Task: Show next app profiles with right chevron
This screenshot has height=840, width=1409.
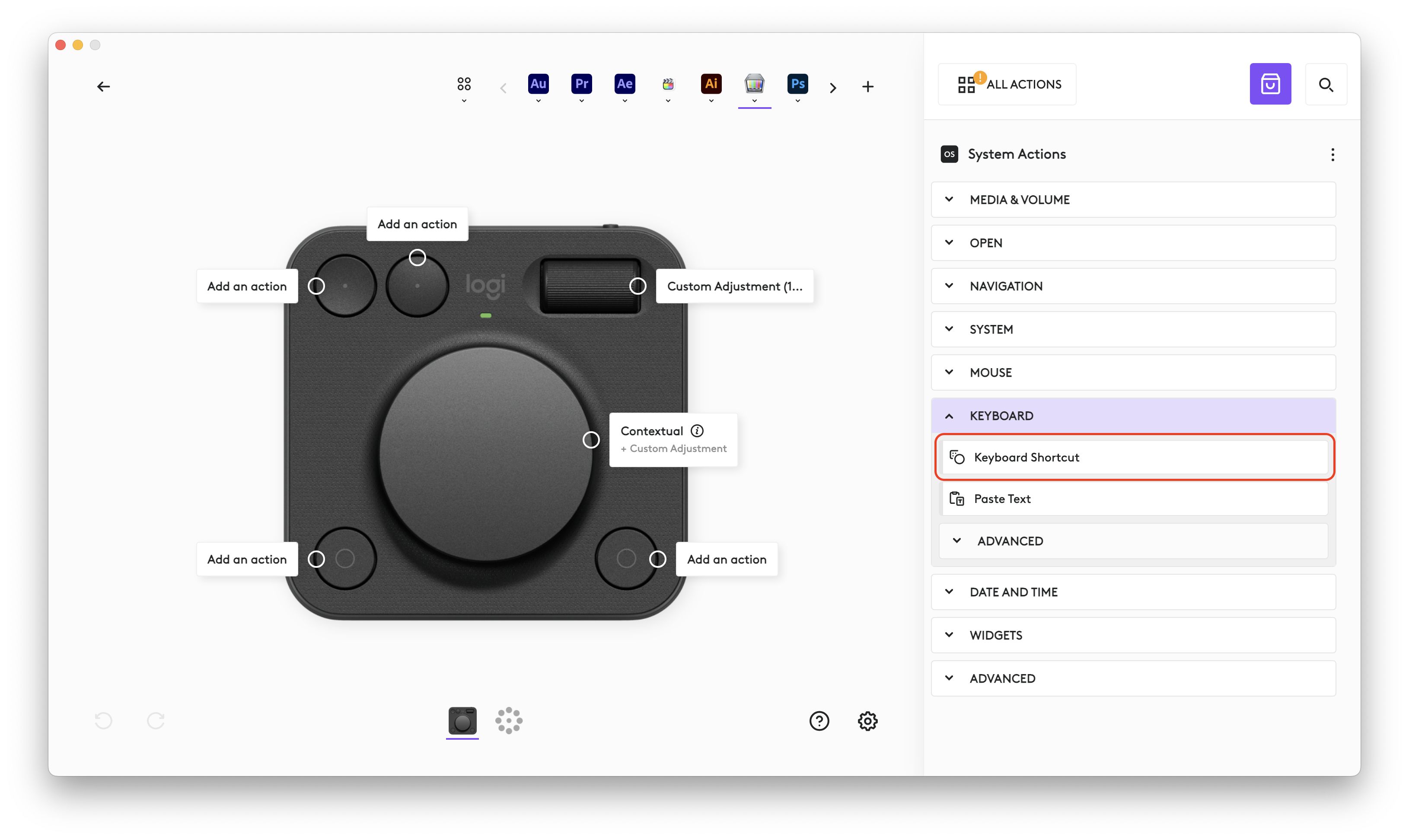Action: [x=833, y=88]
